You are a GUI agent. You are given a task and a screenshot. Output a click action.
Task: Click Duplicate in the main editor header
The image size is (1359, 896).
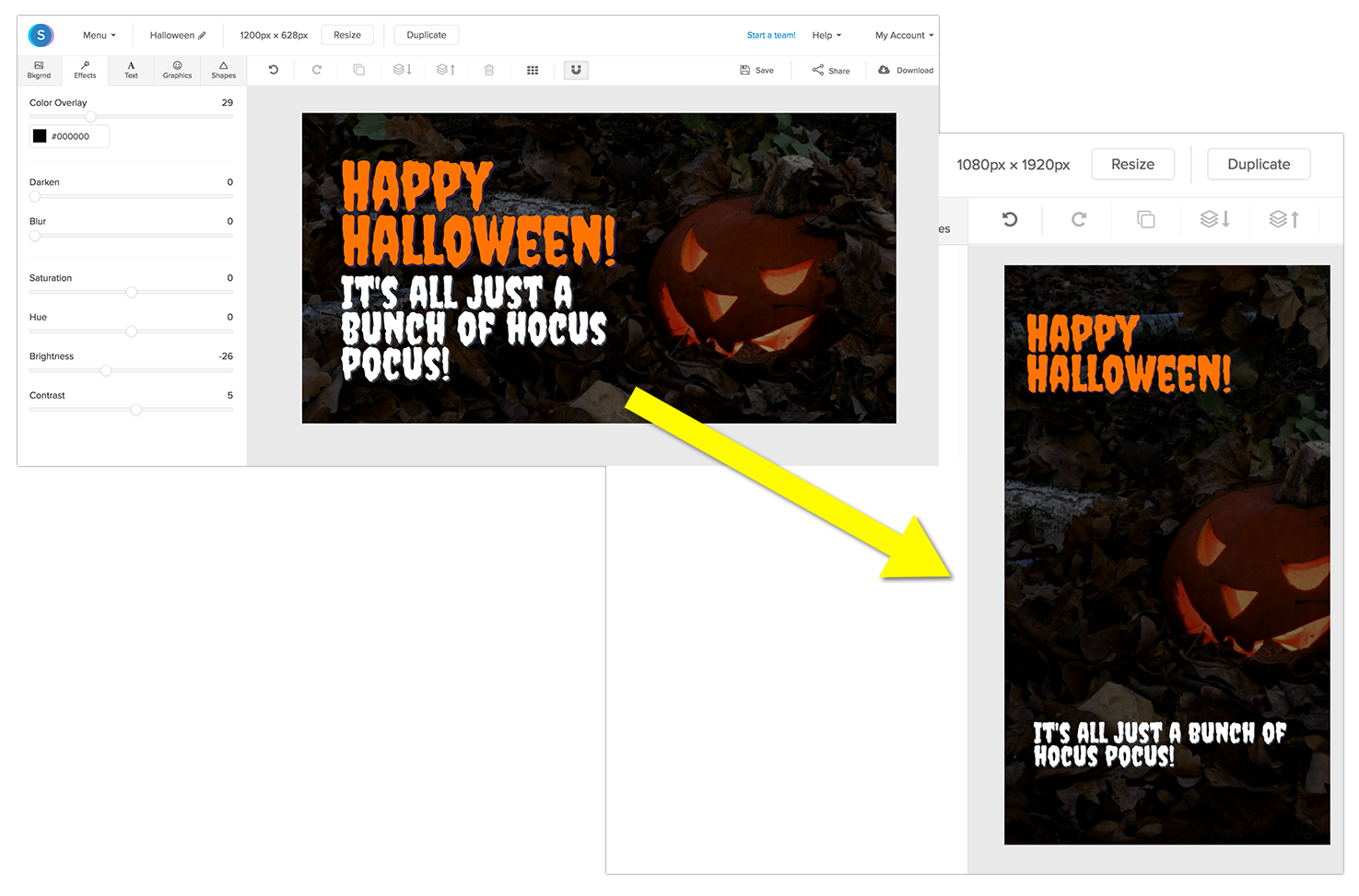click(x=427, y=35)
